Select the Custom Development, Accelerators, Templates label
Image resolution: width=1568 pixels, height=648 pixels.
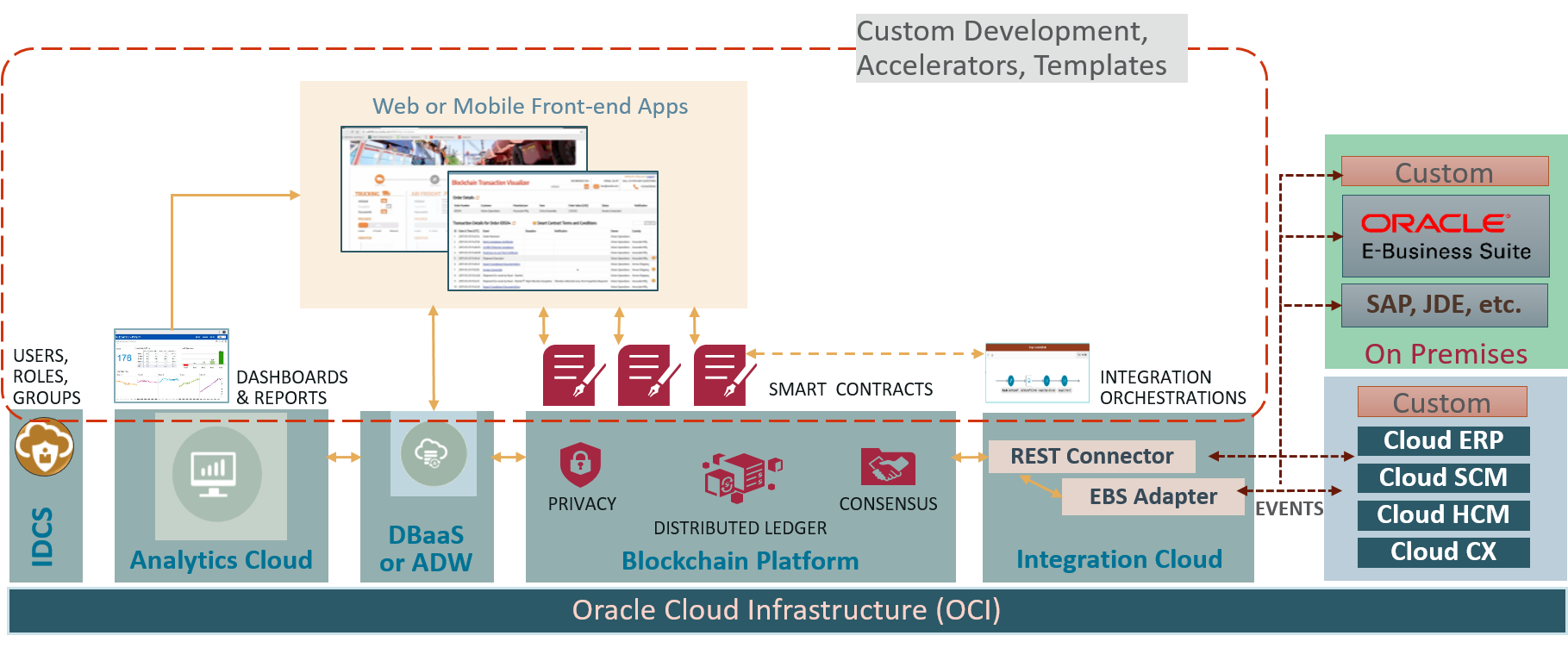[x=1021, y=48]
